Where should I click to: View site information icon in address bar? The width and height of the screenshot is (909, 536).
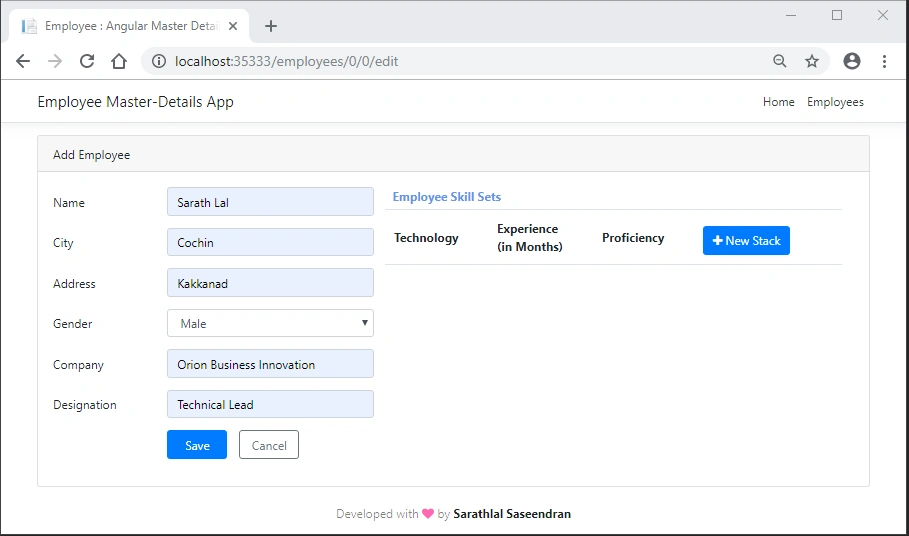[x=159, y=61]
